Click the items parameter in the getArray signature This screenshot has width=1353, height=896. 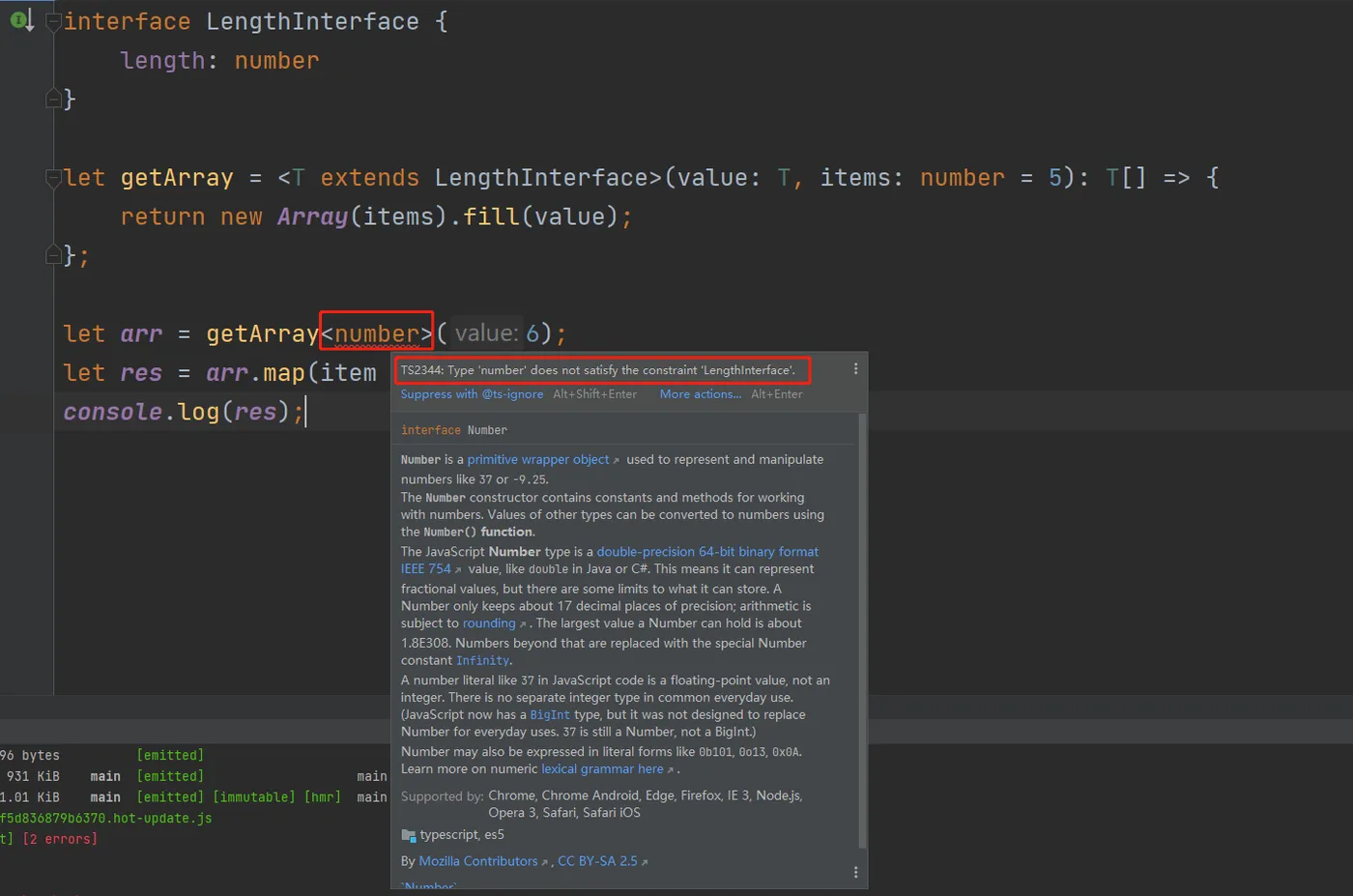click(854, 178)
